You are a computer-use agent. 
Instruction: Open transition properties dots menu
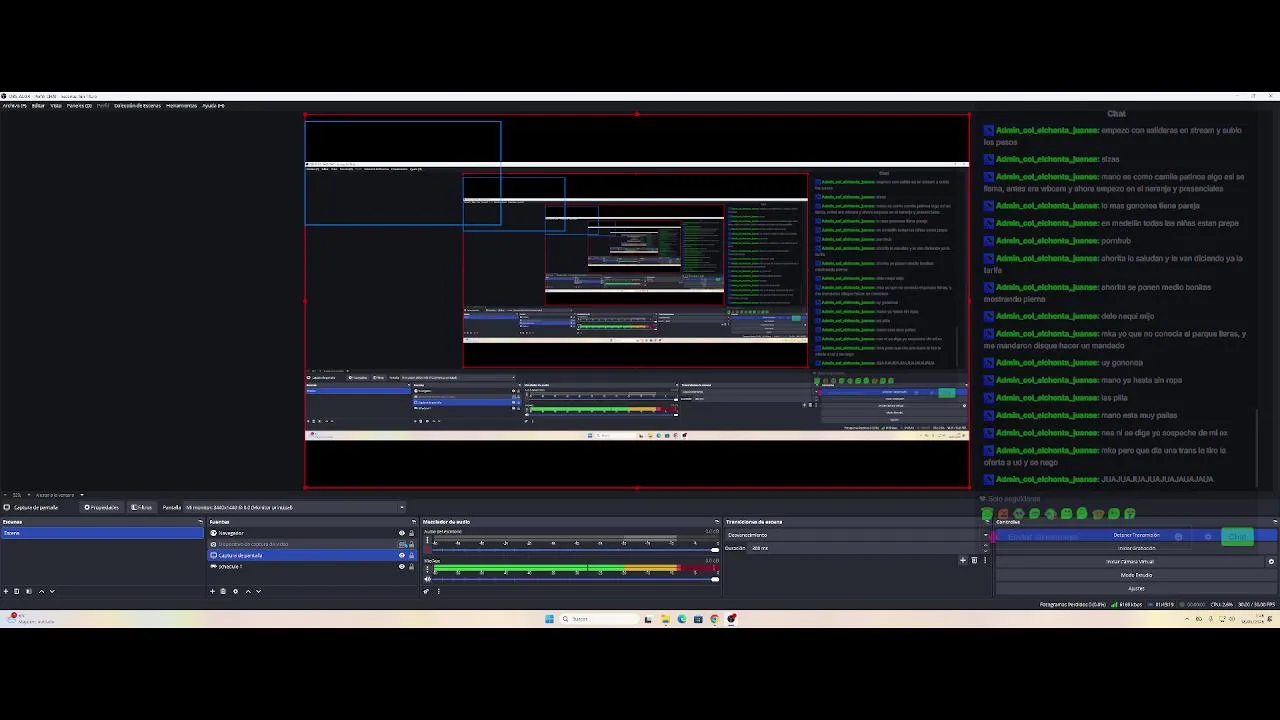point(985,560)
